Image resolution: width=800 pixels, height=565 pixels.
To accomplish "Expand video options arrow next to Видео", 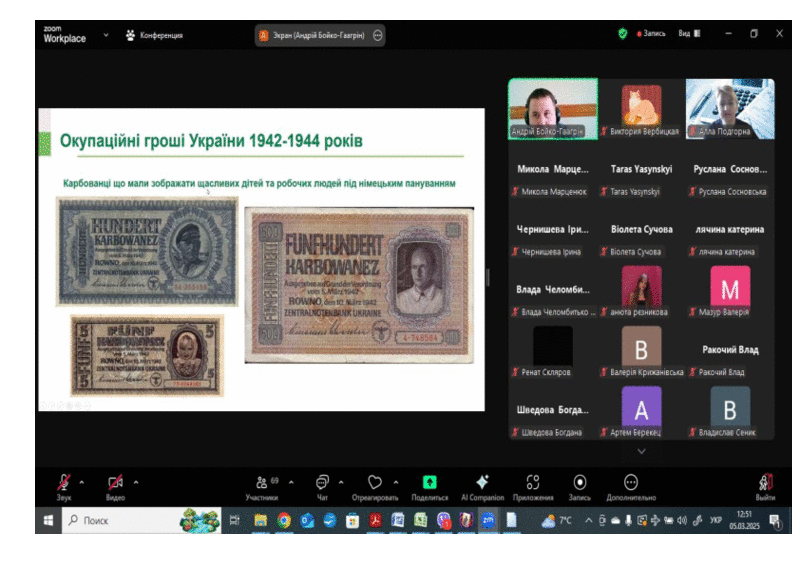I will click(136, 482).
